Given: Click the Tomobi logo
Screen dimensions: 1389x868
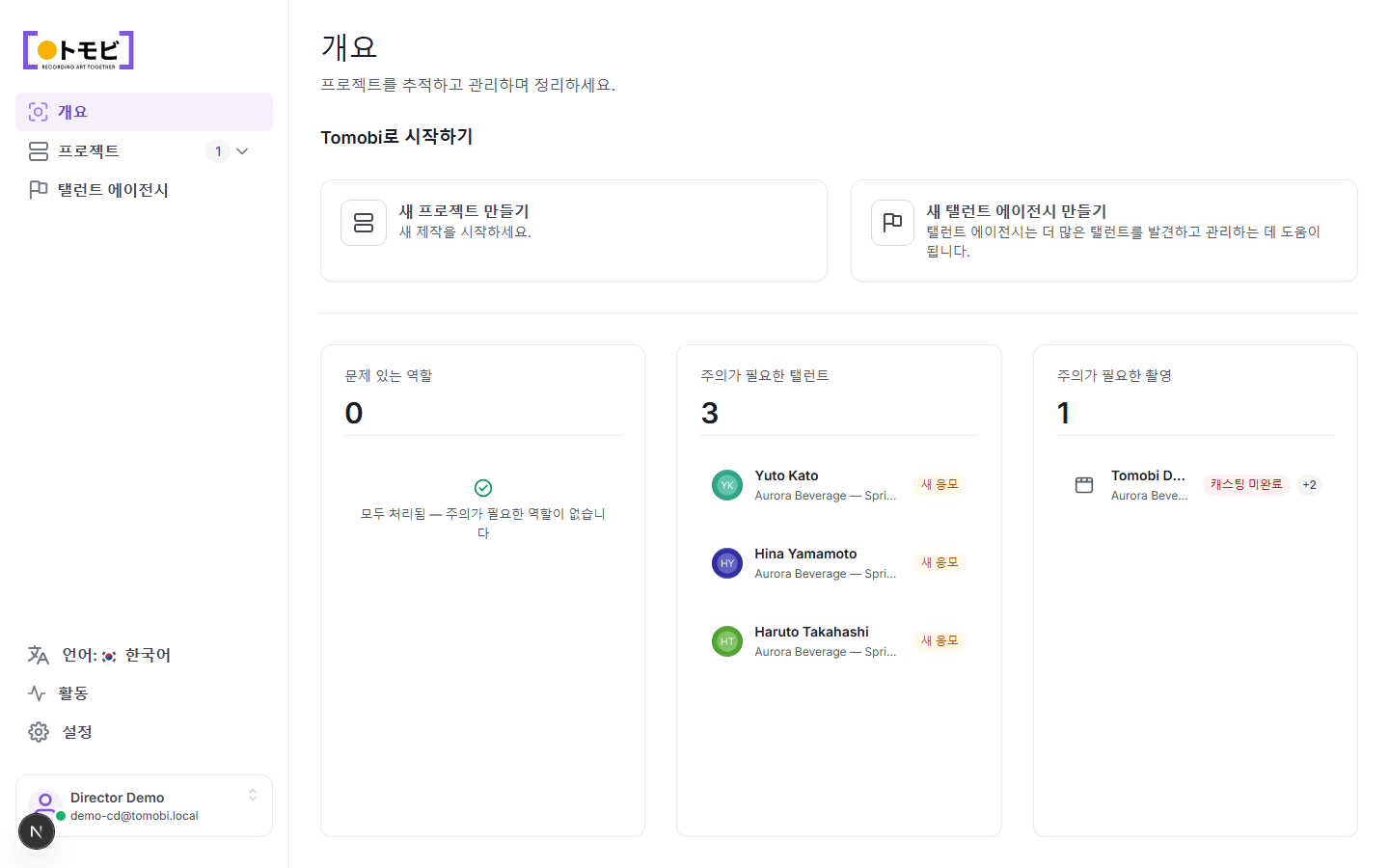Looking at the screenshot, I should pyautogui.click(x=78, y=50).
